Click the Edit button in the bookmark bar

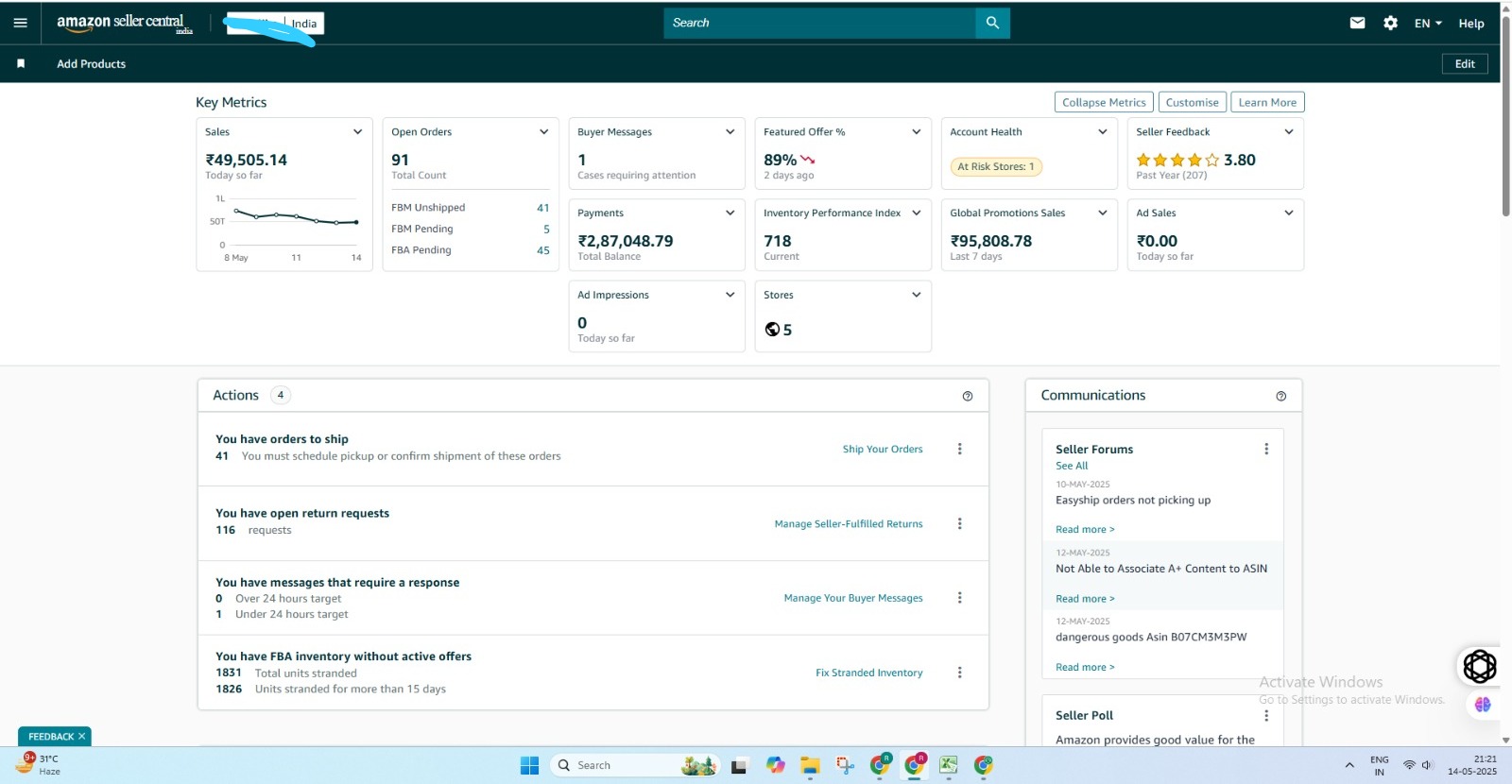[x=1465, y=63]
